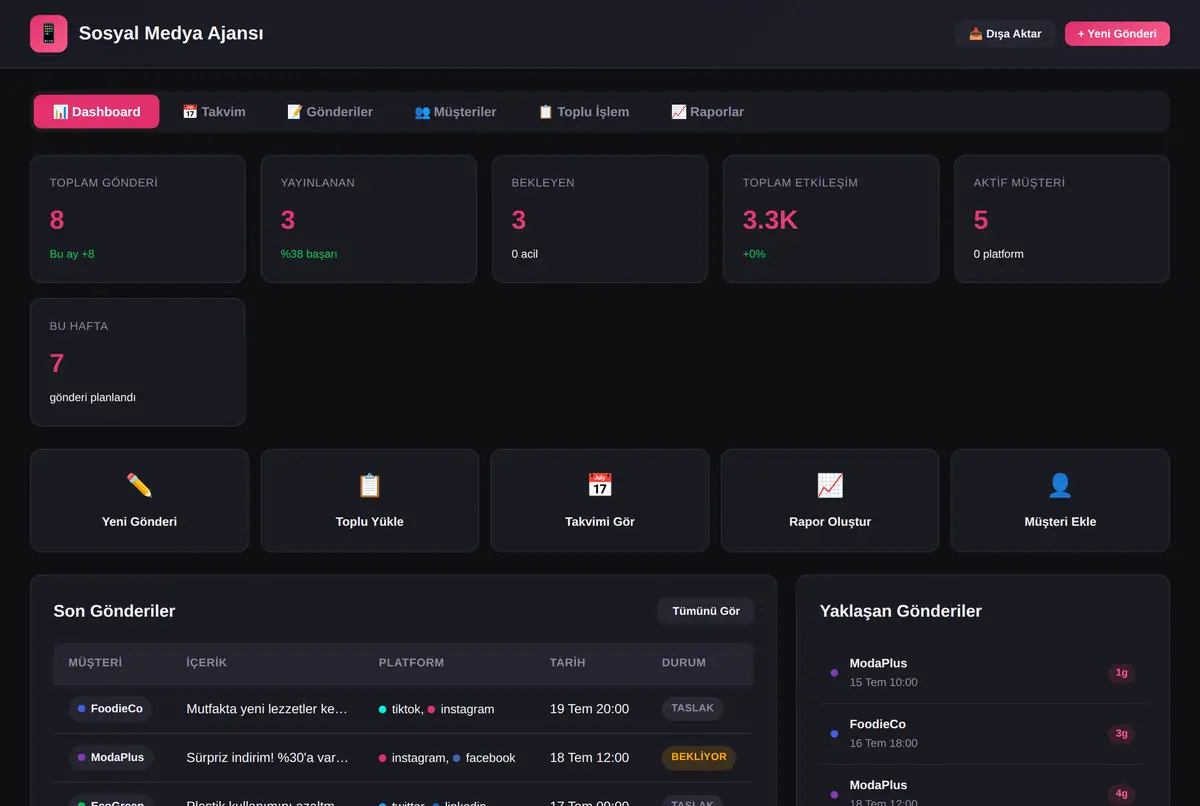This screenshot has width=1200, height=806.
Task: Click the FoodieCo badge in the Son Gönderiler table
Action: point(110,709)
